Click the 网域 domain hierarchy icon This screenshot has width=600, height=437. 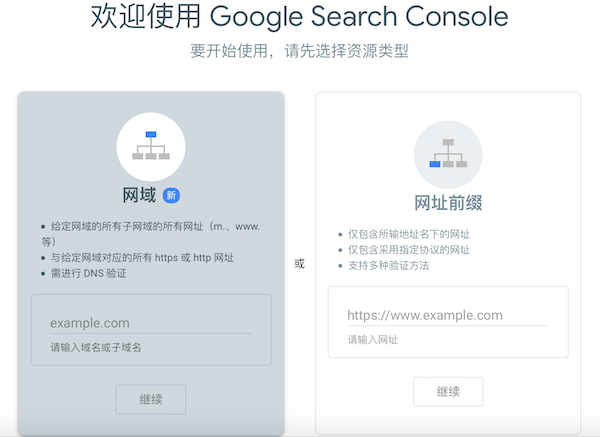tap(151, 146)
